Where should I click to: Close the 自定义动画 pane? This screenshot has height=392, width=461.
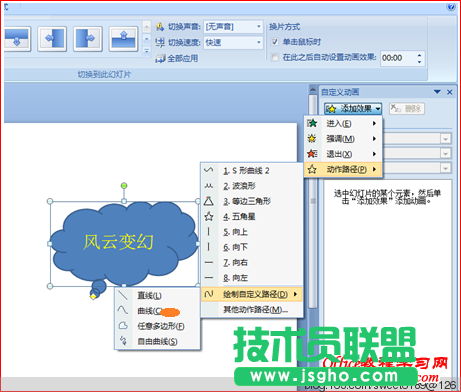point(450,92)
